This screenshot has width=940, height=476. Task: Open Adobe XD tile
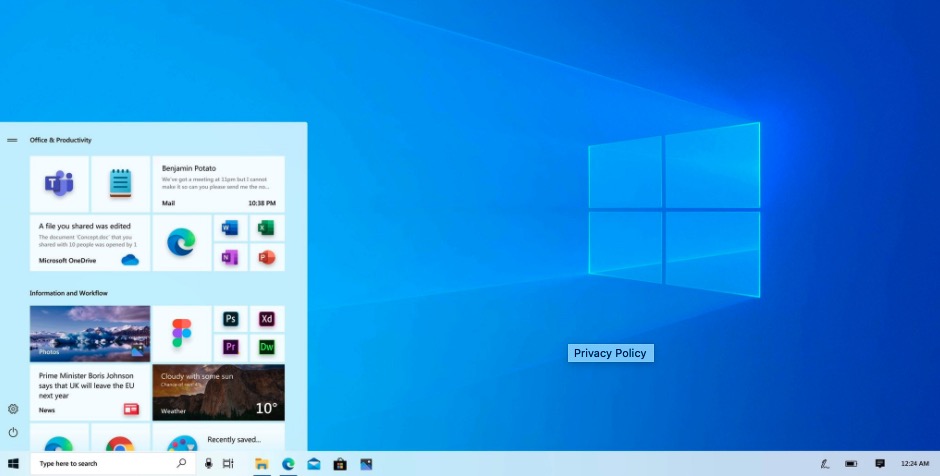(267, 319)
